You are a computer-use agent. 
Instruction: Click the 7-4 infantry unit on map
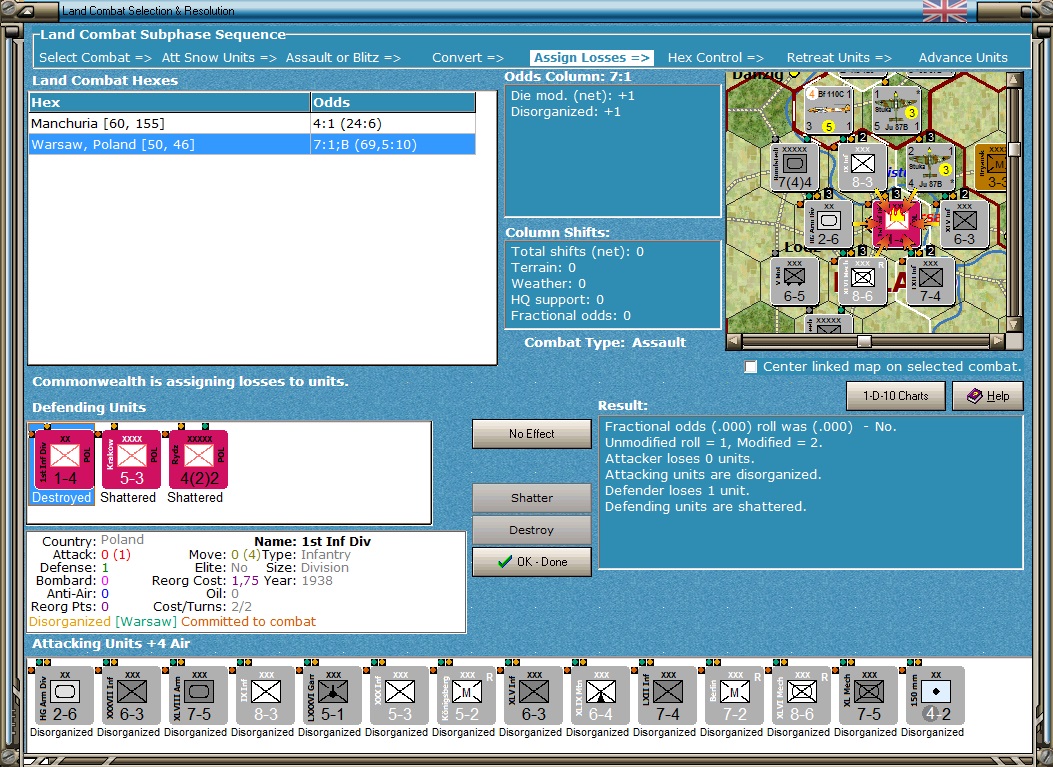[x=930, y=281]
